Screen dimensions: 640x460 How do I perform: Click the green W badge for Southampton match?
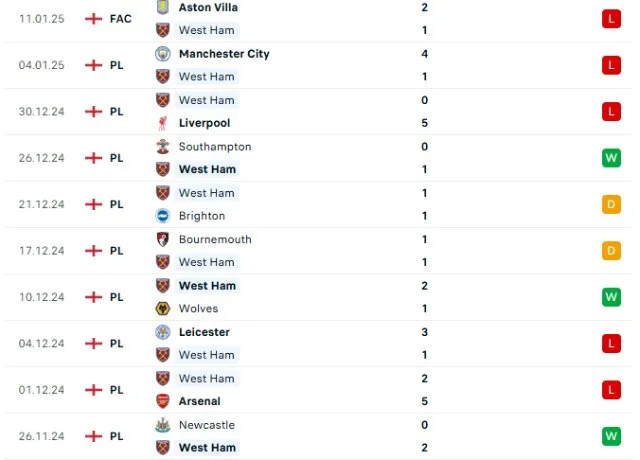pyautogui.click(x=611, y=158)
